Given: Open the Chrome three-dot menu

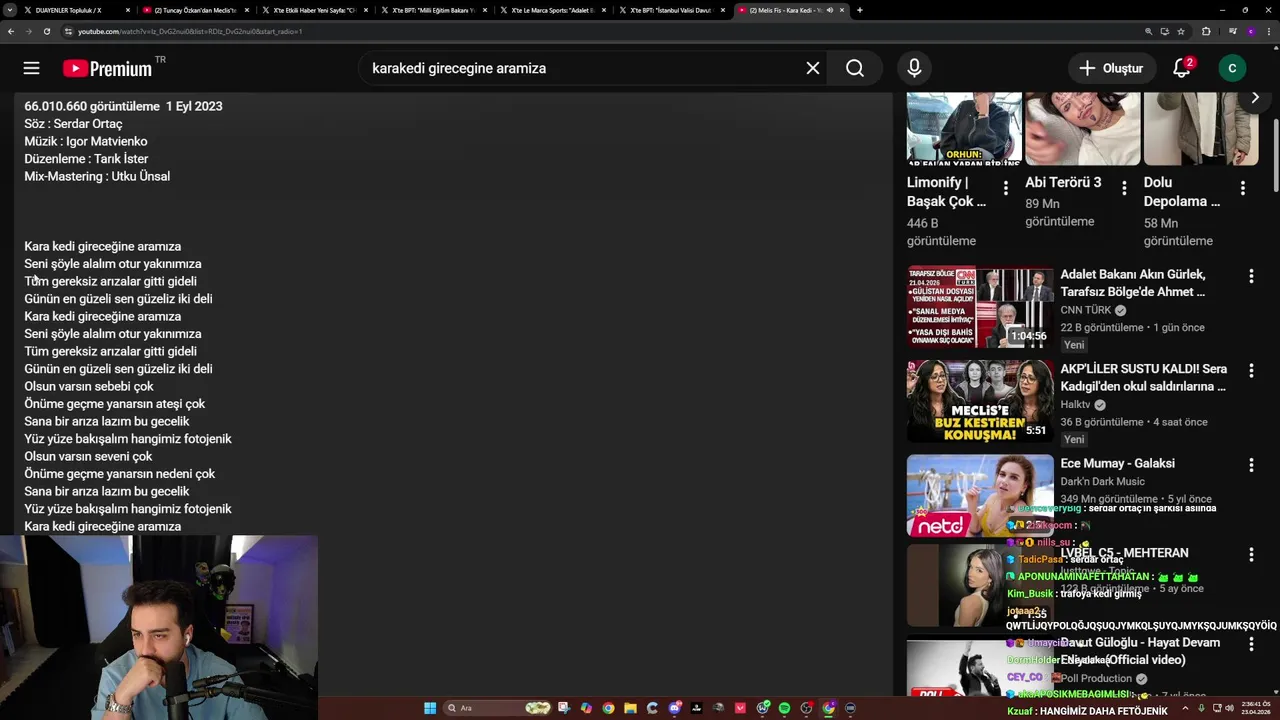Looking at the screenshot, I should point(1268,31).
